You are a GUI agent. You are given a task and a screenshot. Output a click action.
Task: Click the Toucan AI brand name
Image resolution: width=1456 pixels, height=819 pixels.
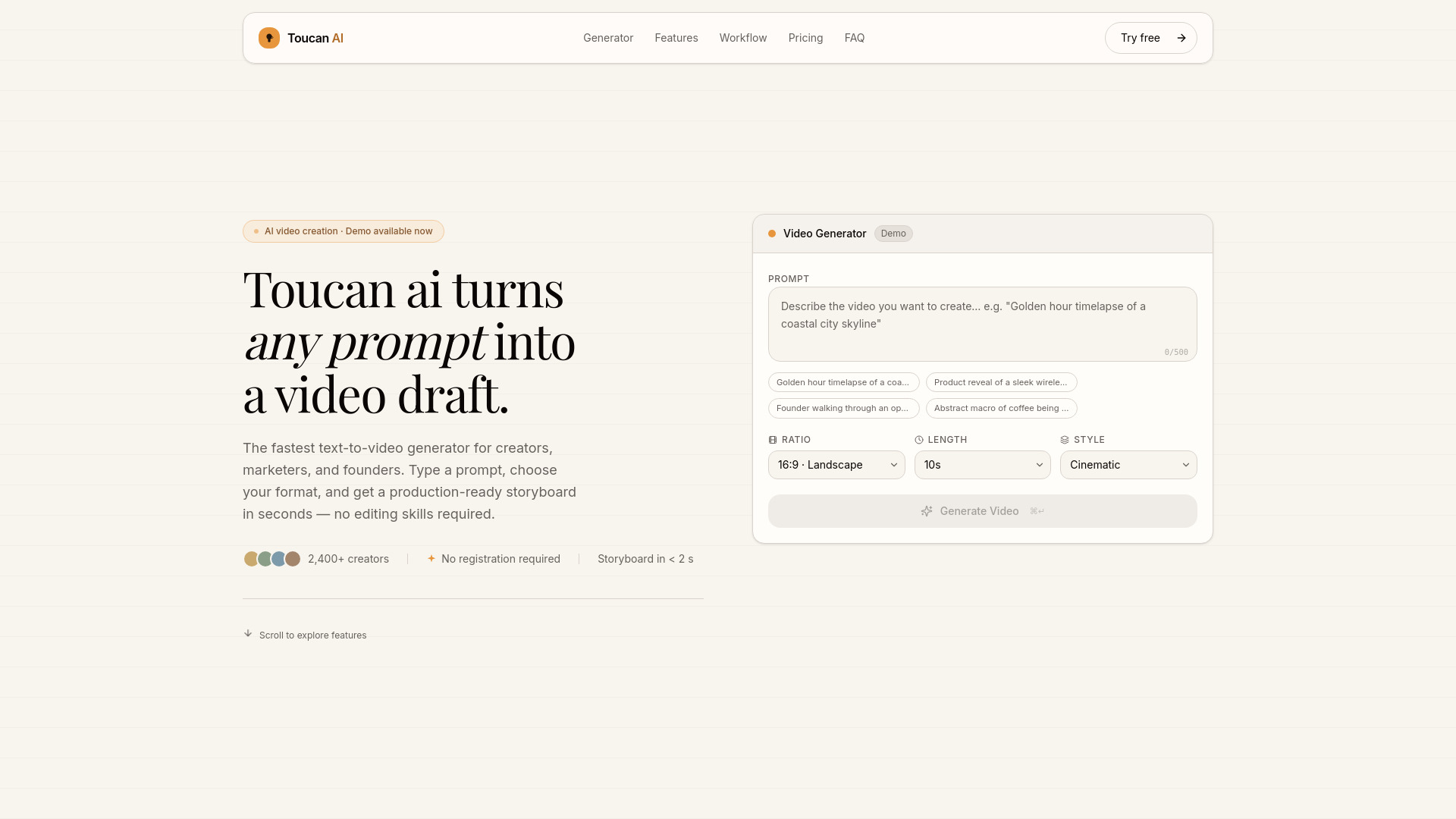point(315,38)
